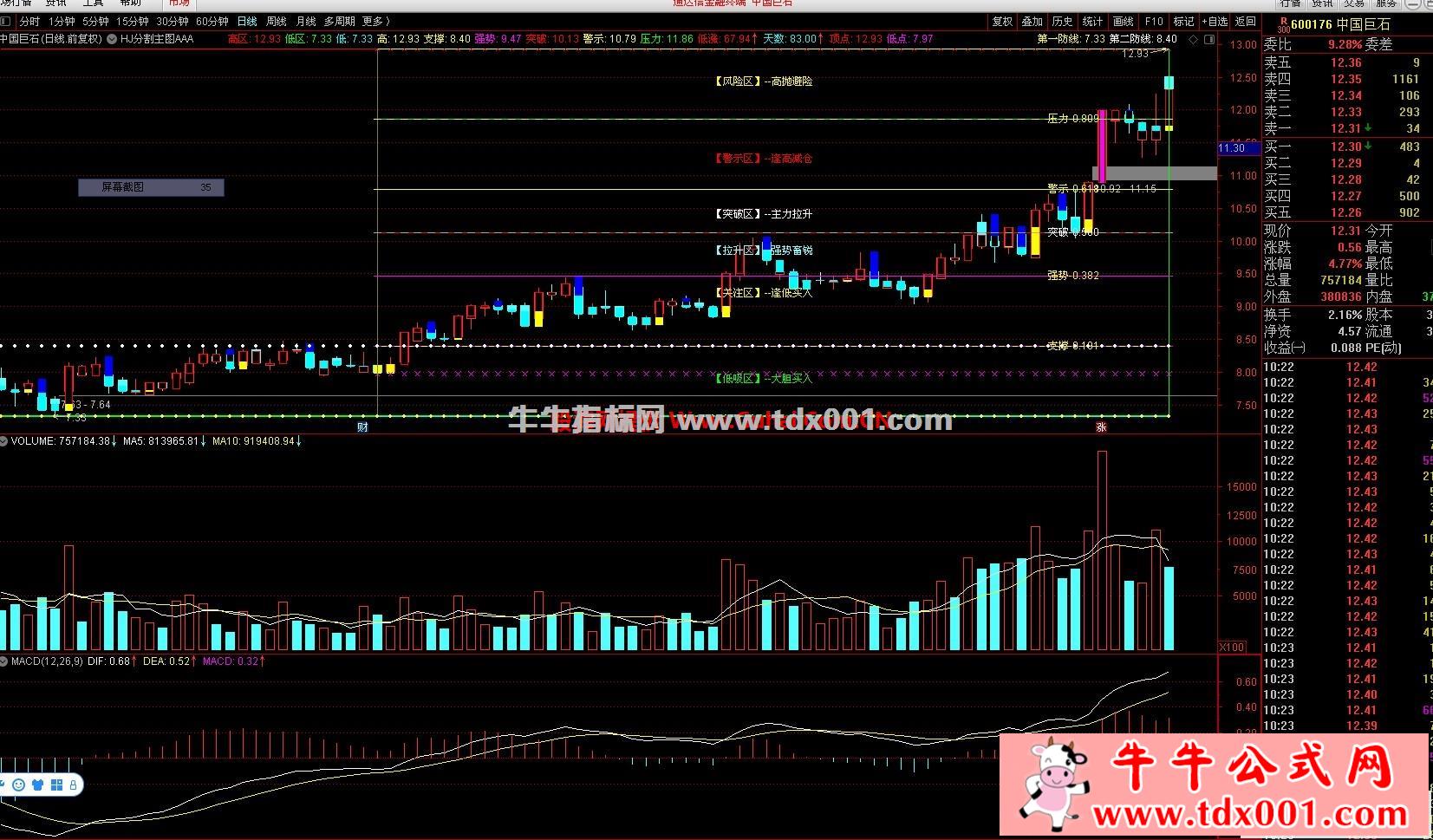Click the diamond icon beside 第二防线
This screenshot has width=1433, height=840.
[x=1193, y=39]
